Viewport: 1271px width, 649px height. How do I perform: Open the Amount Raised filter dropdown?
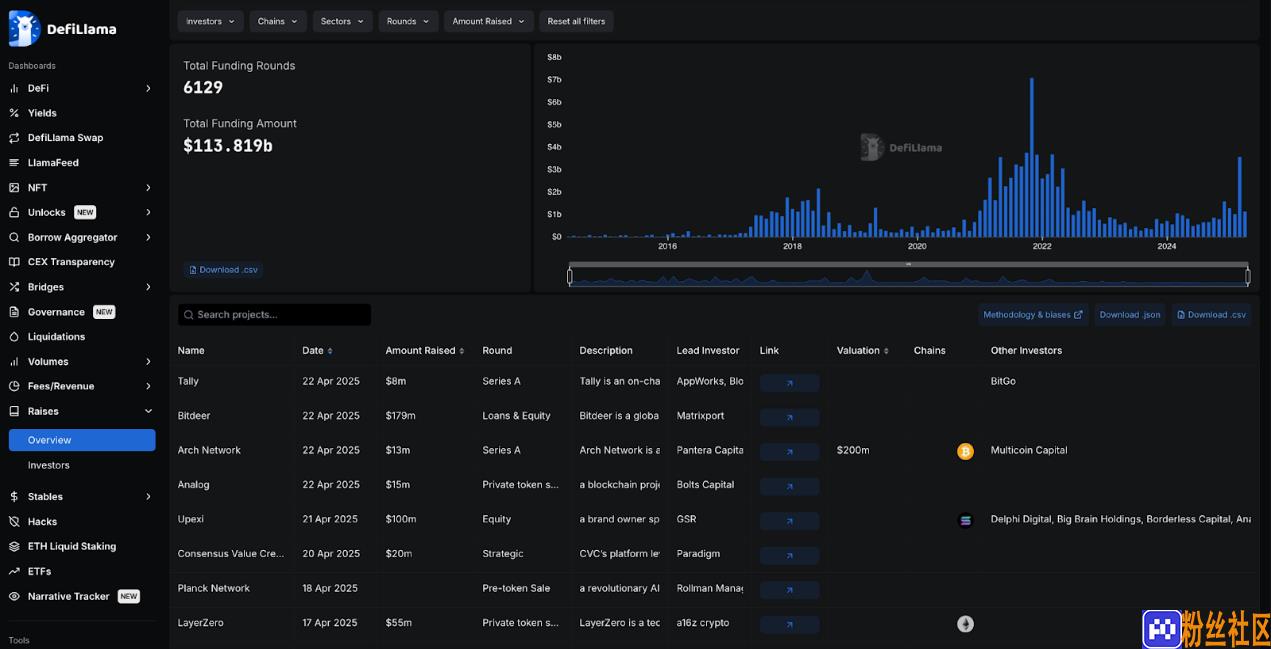pos(489,21)
